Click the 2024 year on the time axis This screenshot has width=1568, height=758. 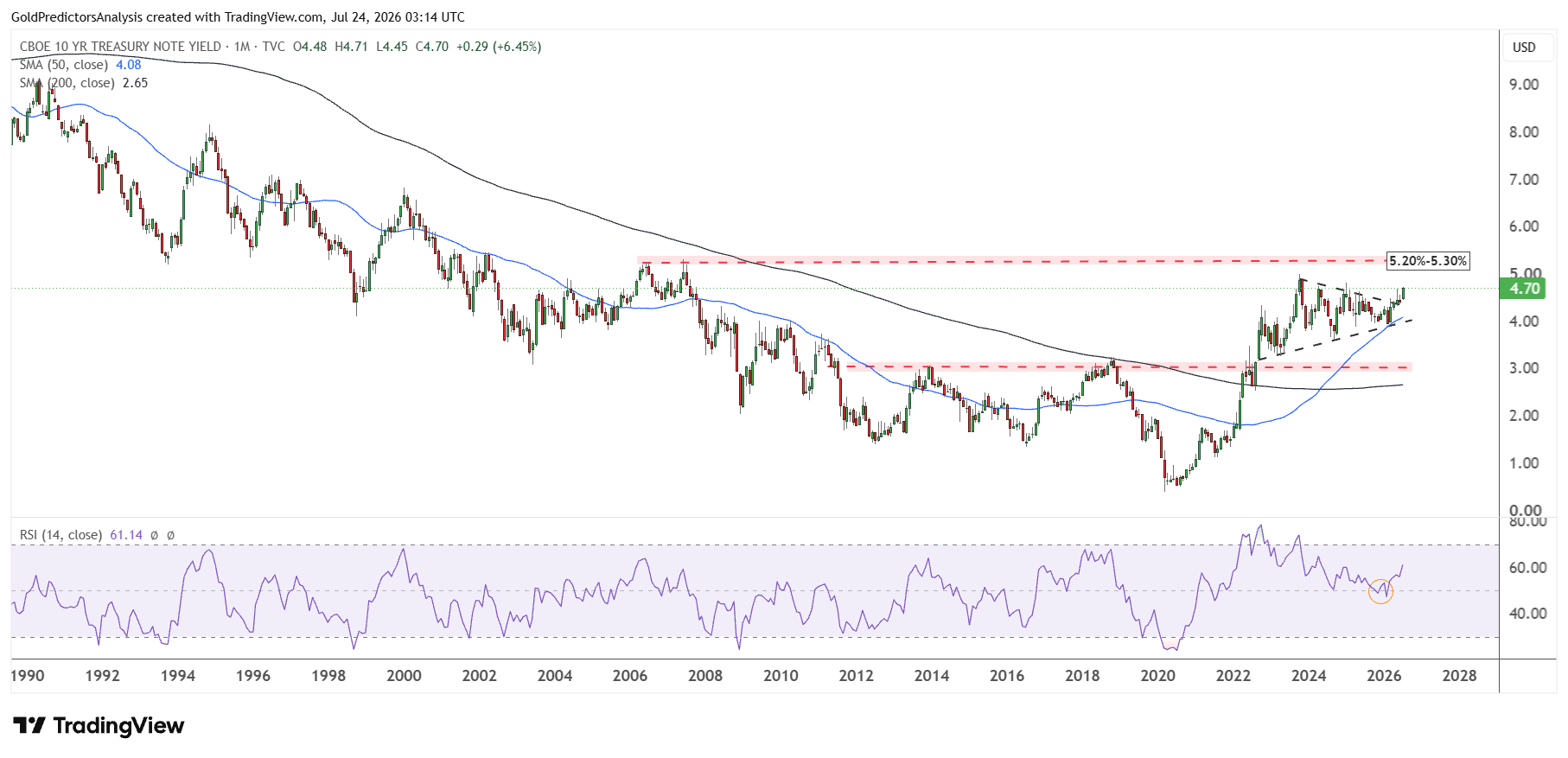(1309, 676)
